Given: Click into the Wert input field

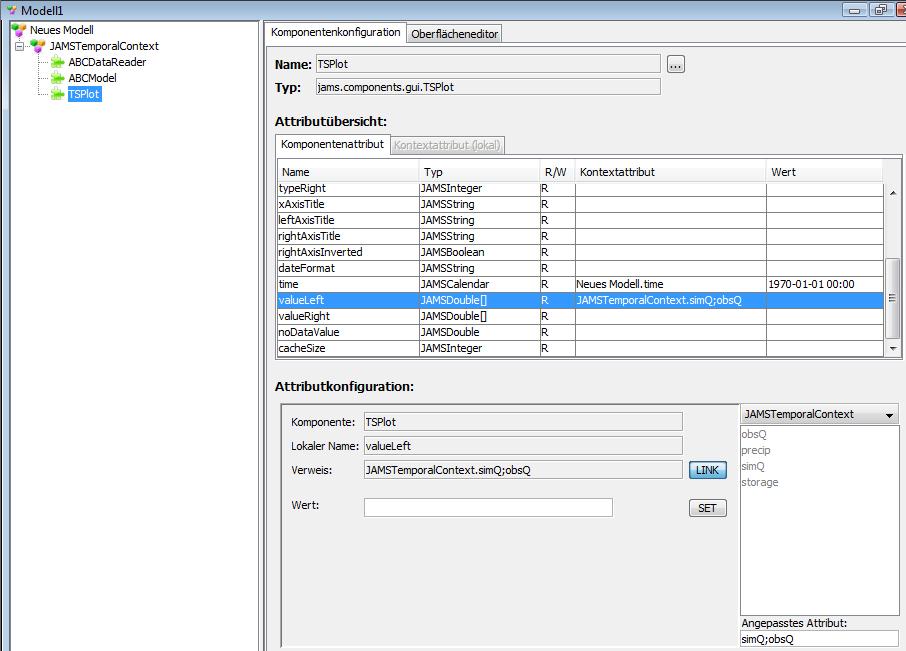Looking at the screenshot, I should click(x=488, y=508).
